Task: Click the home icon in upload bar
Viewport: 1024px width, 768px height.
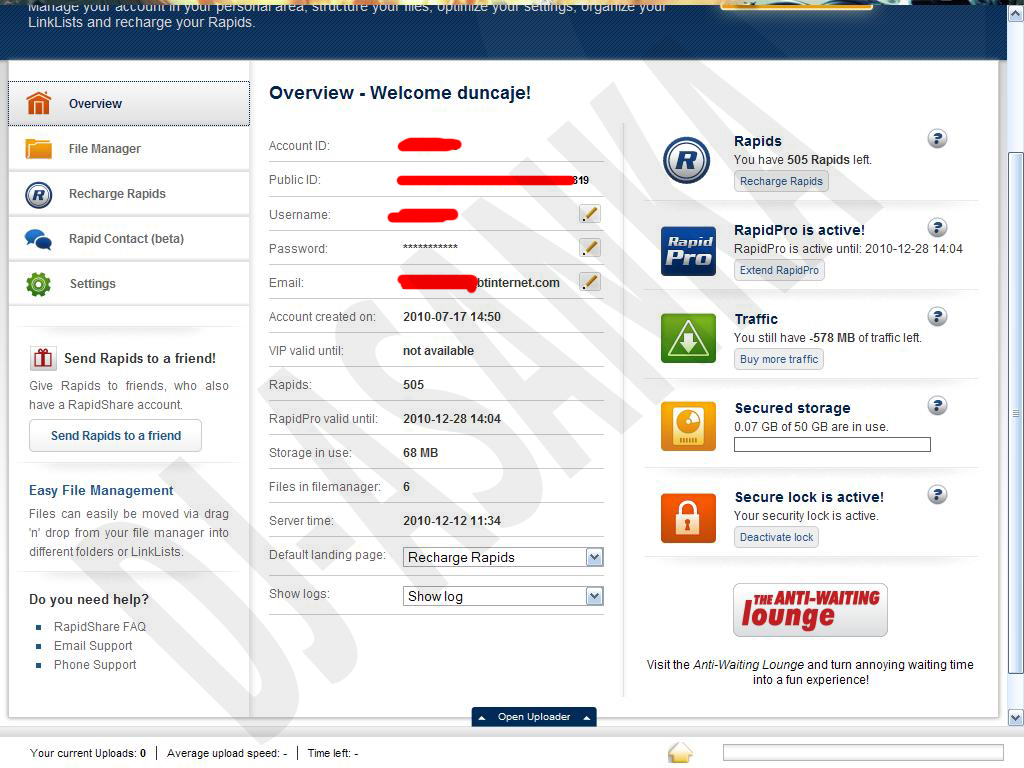Action: pyautogui.click(x=680, y=752)
